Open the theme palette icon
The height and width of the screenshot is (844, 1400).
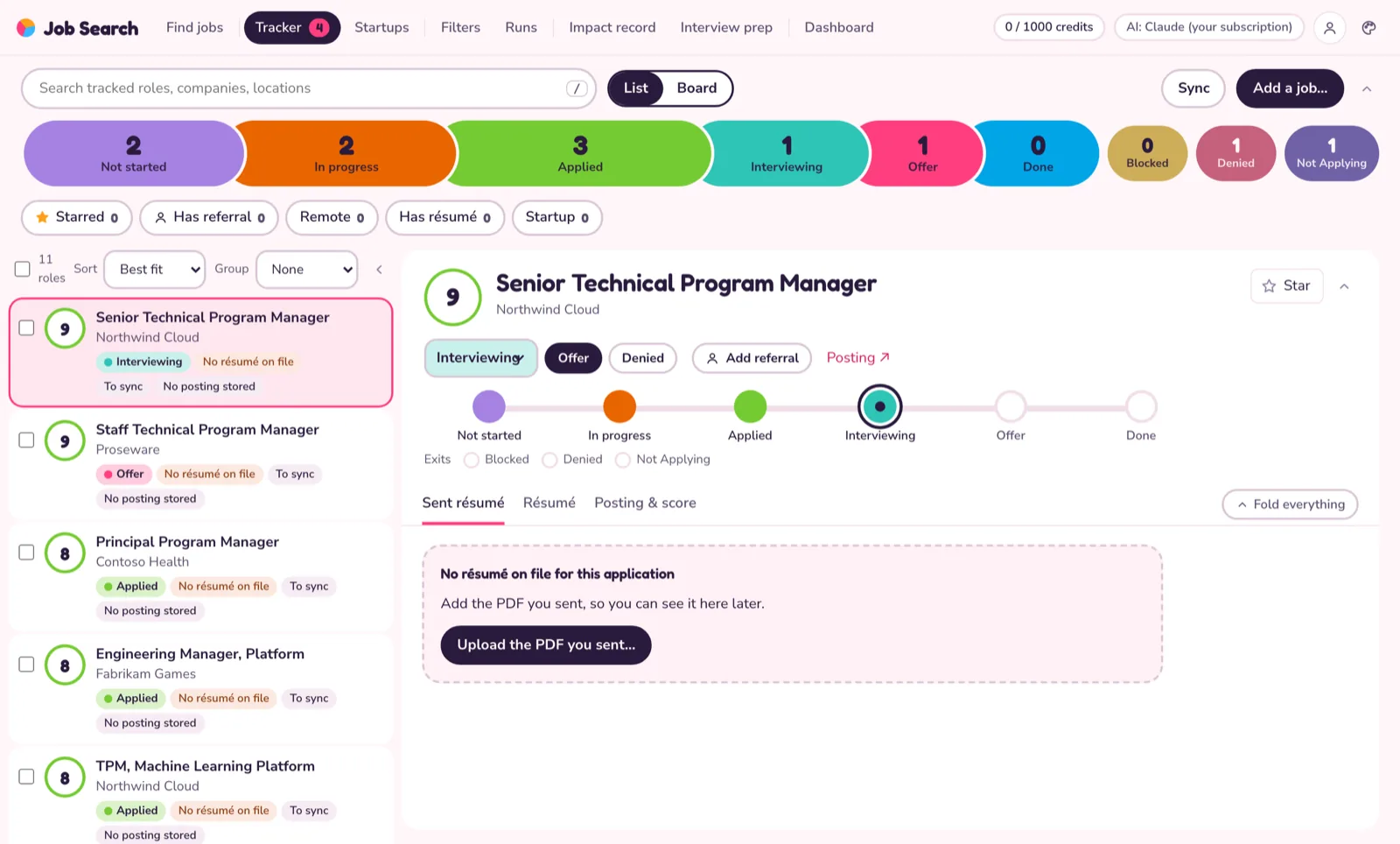click(x=1368, y=28)
